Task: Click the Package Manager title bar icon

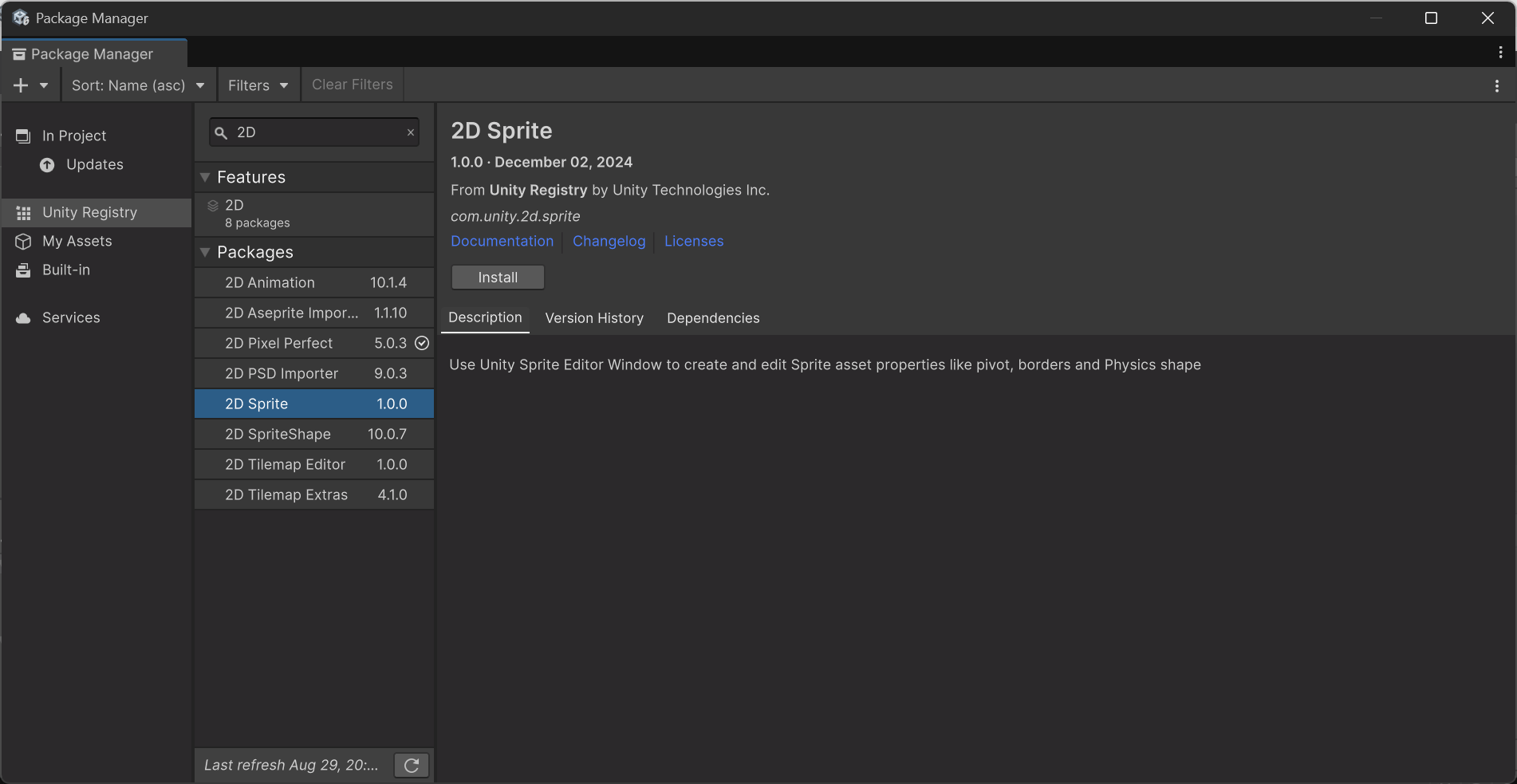Action: click(21, 18)
